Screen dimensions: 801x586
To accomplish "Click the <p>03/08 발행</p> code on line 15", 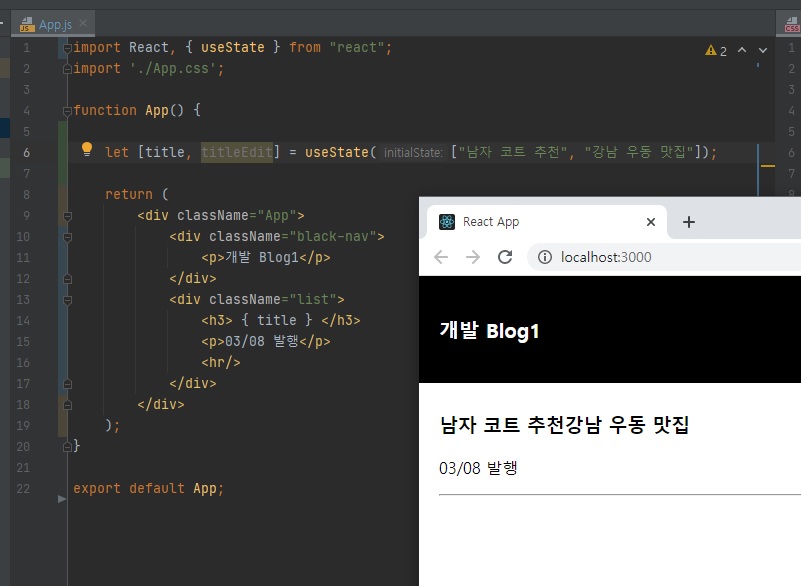I will (x=266, y=341).
